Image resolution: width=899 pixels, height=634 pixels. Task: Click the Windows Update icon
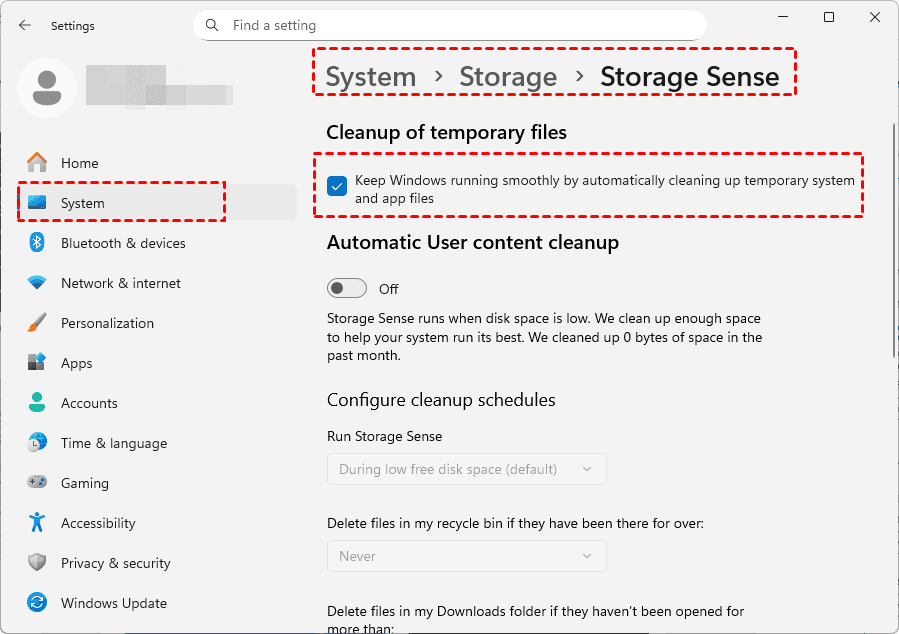[x=37, y=603]
